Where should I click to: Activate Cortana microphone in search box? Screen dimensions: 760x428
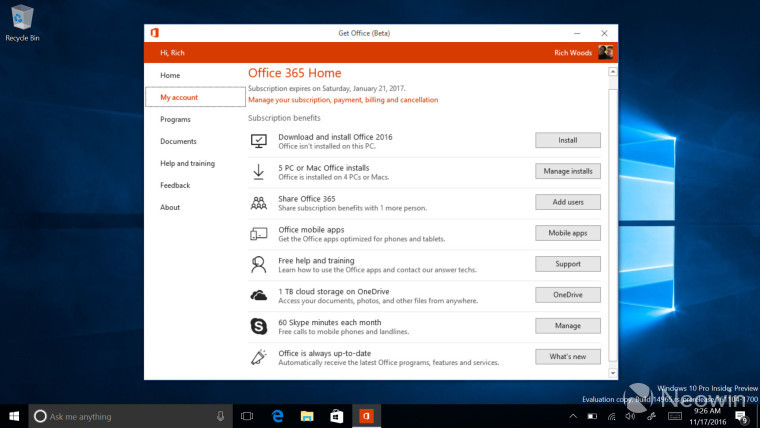[221, 416]
